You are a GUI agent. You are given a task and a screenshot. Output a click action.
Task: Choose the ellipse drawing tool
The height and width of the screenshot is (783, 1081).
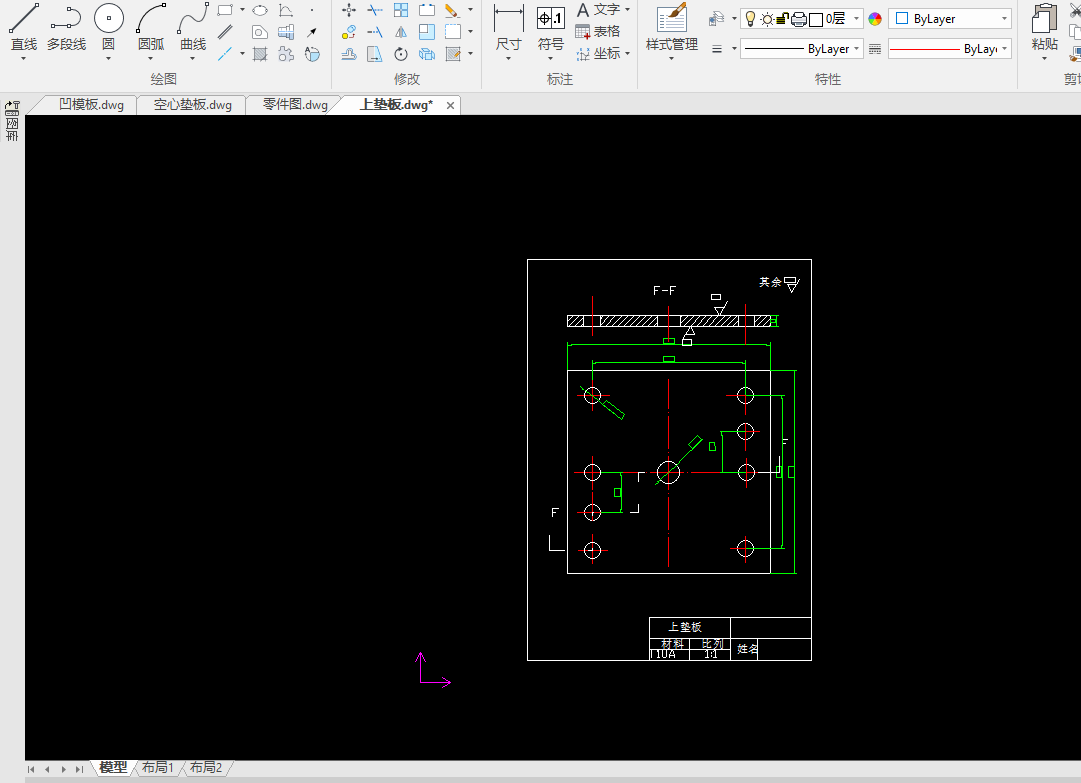click(260, 10)
